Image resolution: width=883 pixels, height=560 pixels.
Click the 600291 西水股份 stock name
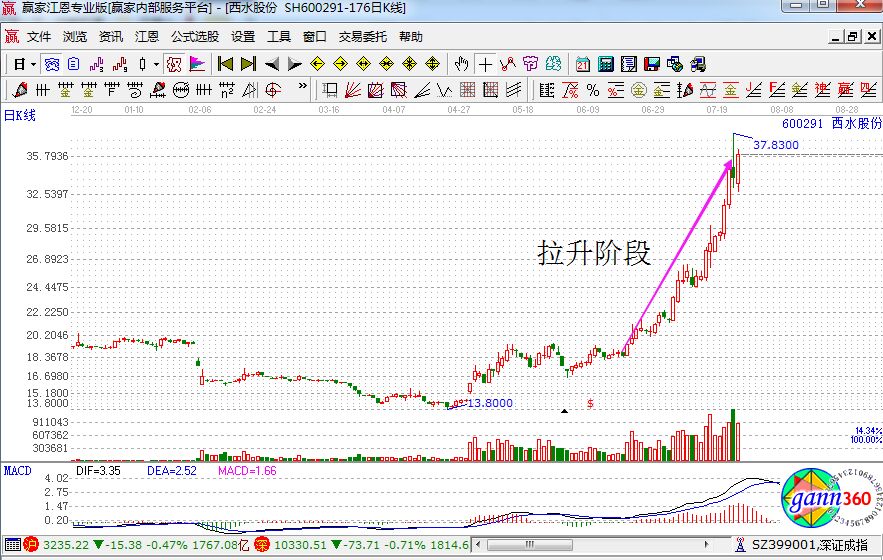tap(830, 125)
